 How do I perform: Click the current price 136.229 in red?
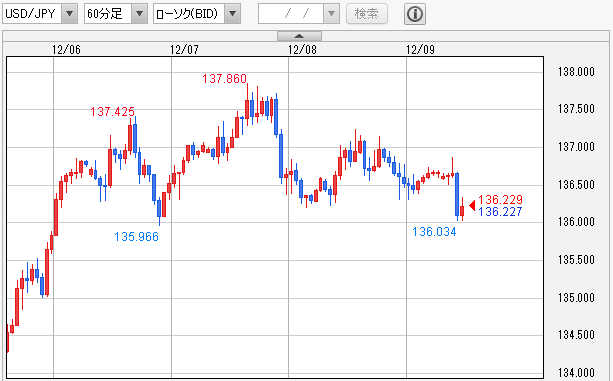pos(500,200)
